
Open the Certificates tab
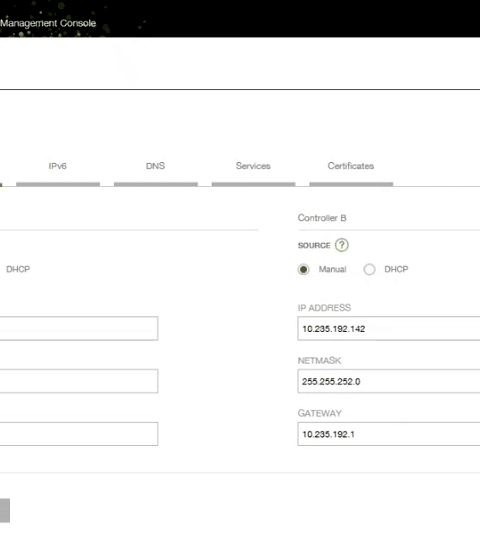point(351,166)
